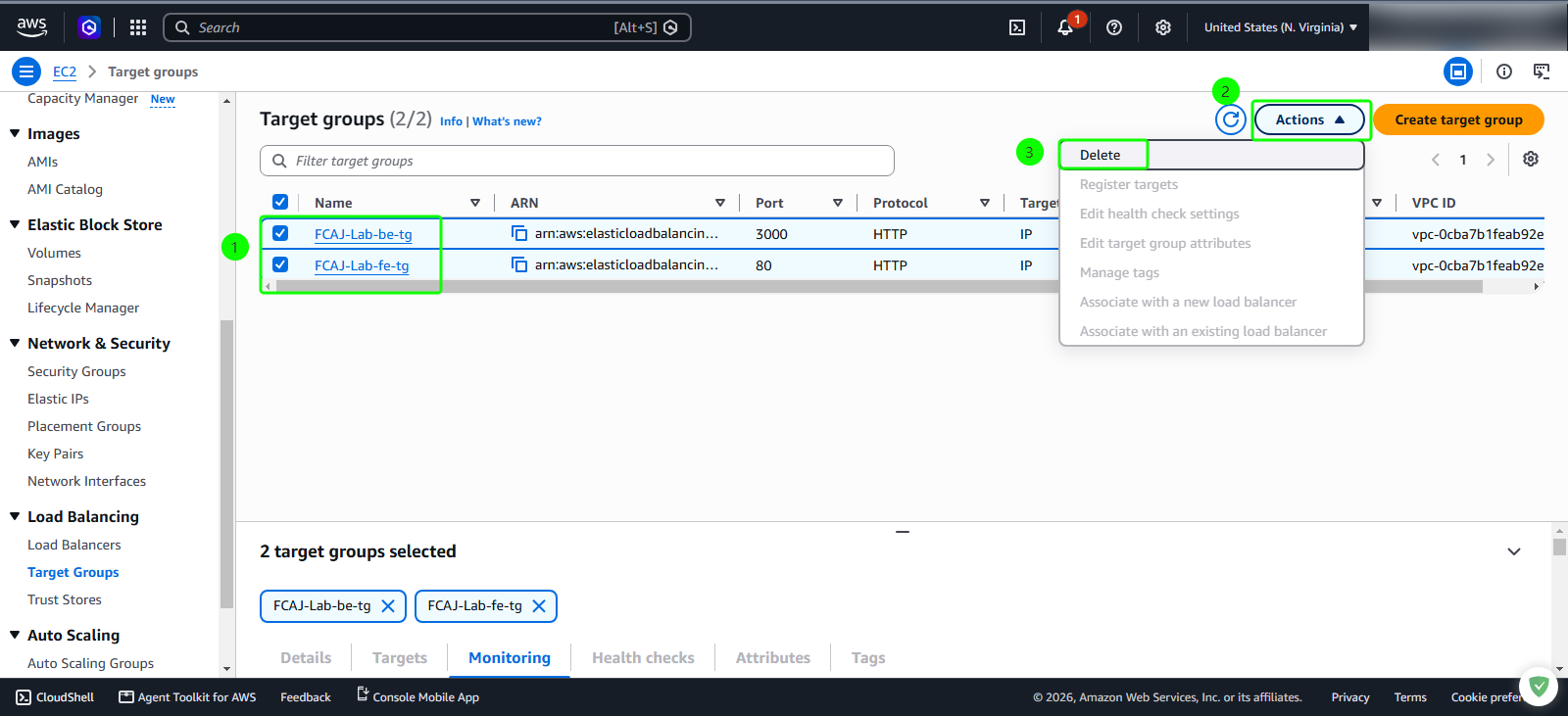Screen dimensions: 1568x716
Task: Collapse the selected target groups details panel
Action: coord(1514,551)
